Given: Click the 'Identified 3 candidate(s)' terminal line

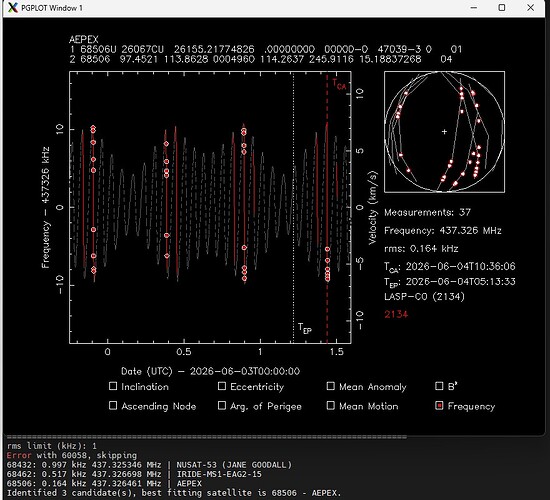Looking at the screenshot, I should pos(174,493).
